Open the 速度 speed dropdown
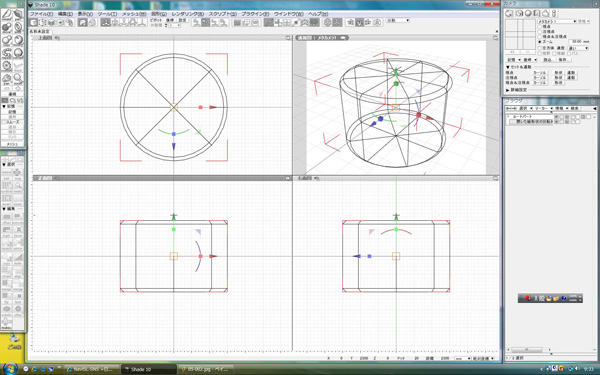Screen dimensions: 600x375 coord(578,48)
